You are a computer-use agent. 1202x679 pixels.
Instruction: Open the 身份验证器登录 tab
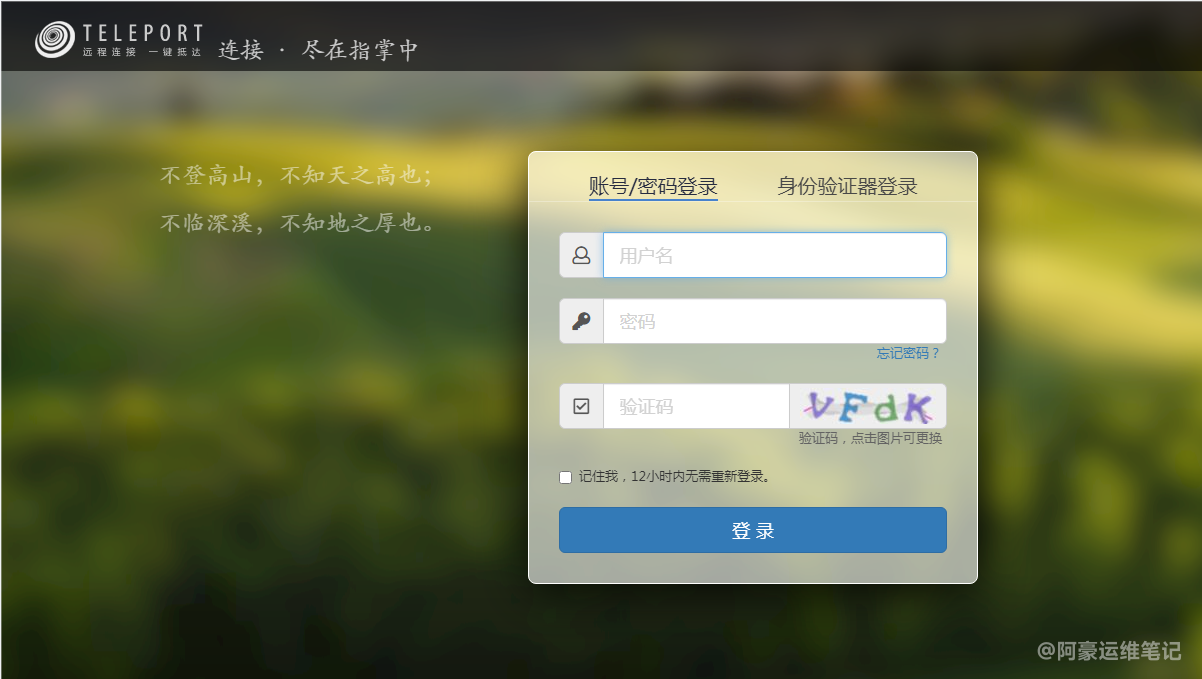[847, 186]
